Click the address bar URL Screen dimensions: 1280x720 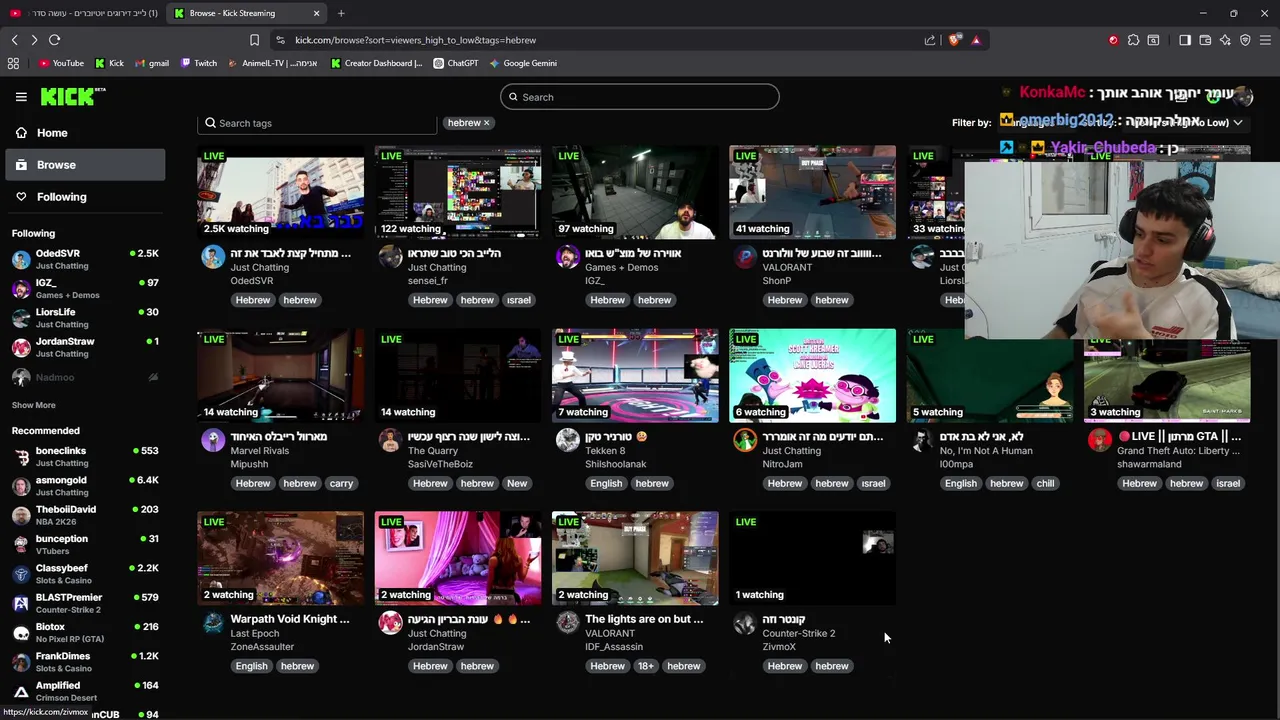pyautogui.click(x=415, y=40)
